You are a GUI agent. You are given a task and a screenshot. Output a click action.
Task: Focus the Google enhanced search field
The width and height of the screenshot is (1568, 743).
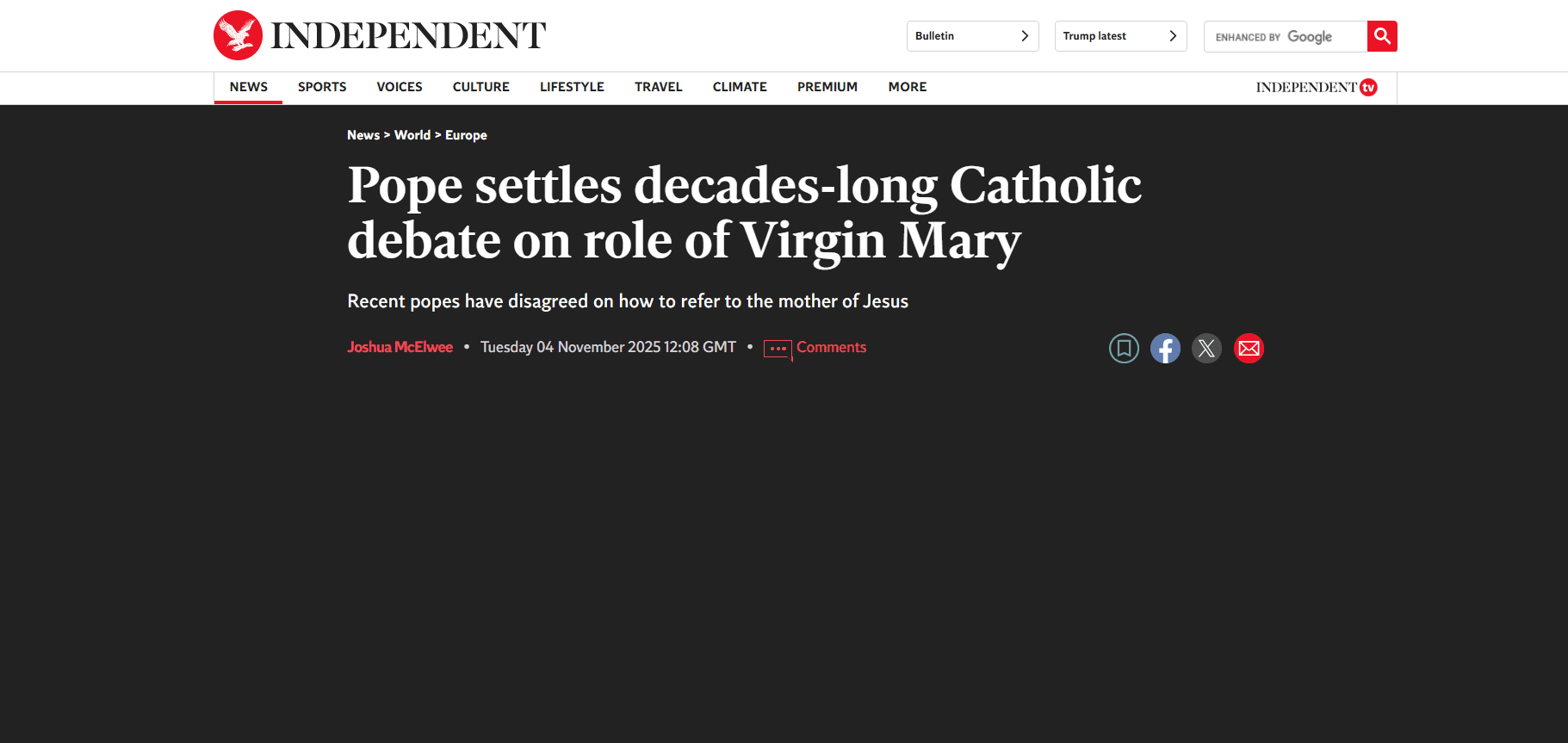tap(1285, 36)
